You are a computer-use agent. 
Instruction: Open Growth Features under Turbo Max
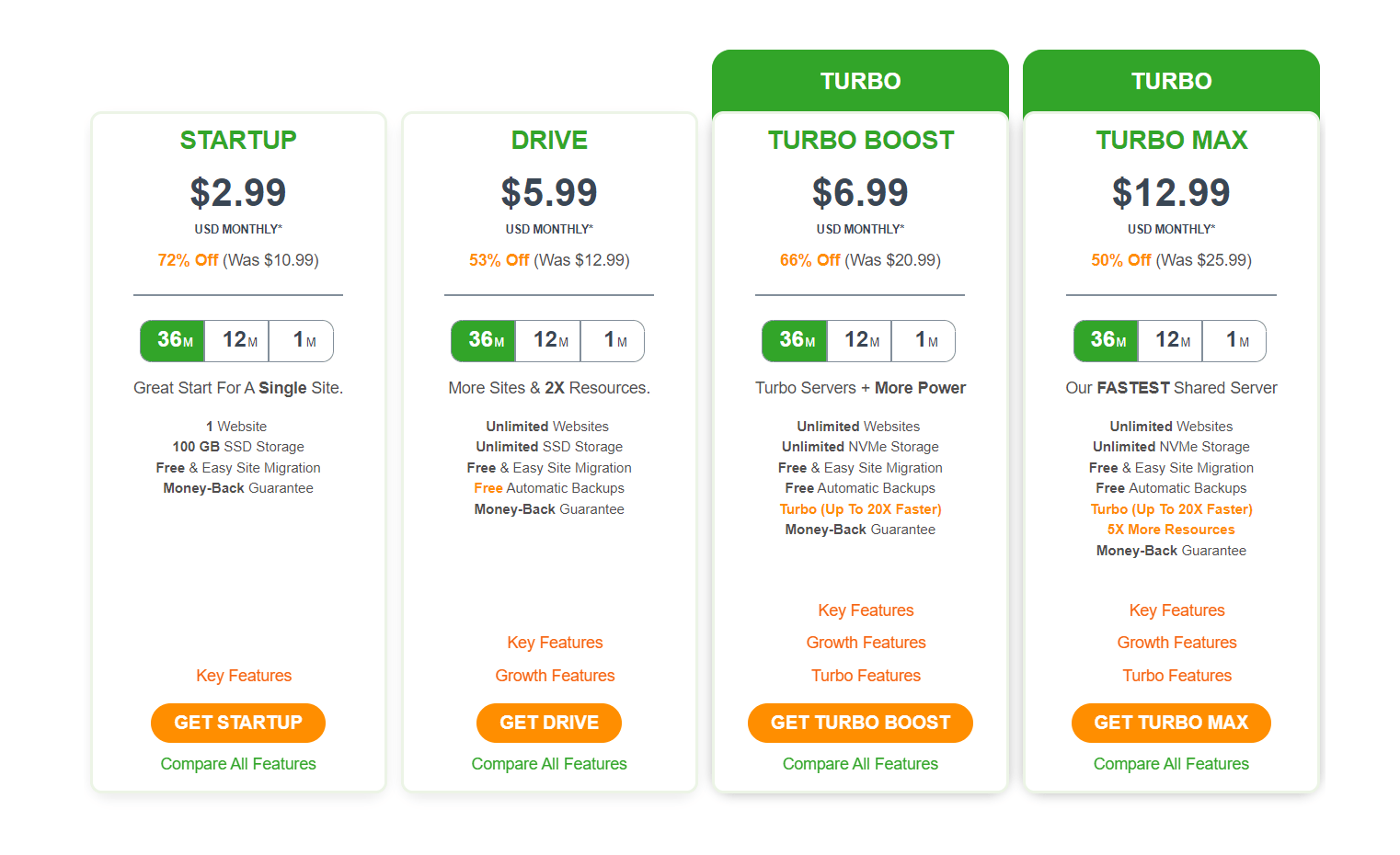pyautogui.click(x=1176, y=642)
